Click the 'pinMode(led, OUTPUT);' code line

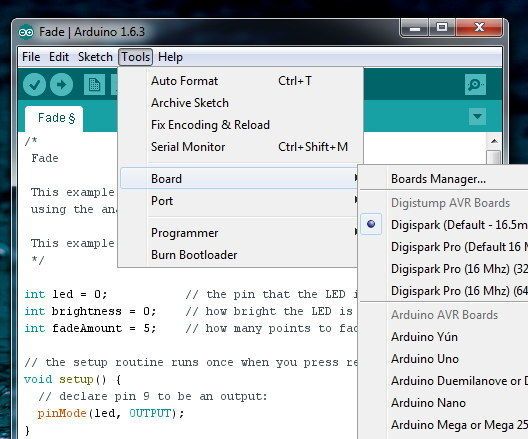pos(111,413)
